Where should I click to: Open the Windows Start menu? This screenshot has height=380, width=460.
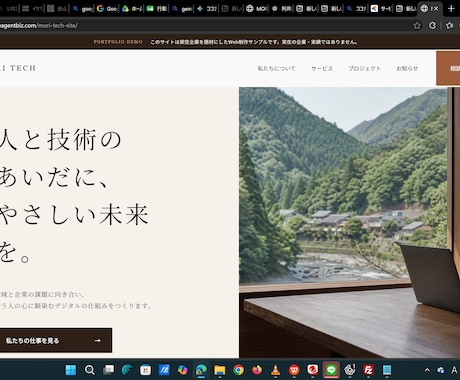coord(71,370)
